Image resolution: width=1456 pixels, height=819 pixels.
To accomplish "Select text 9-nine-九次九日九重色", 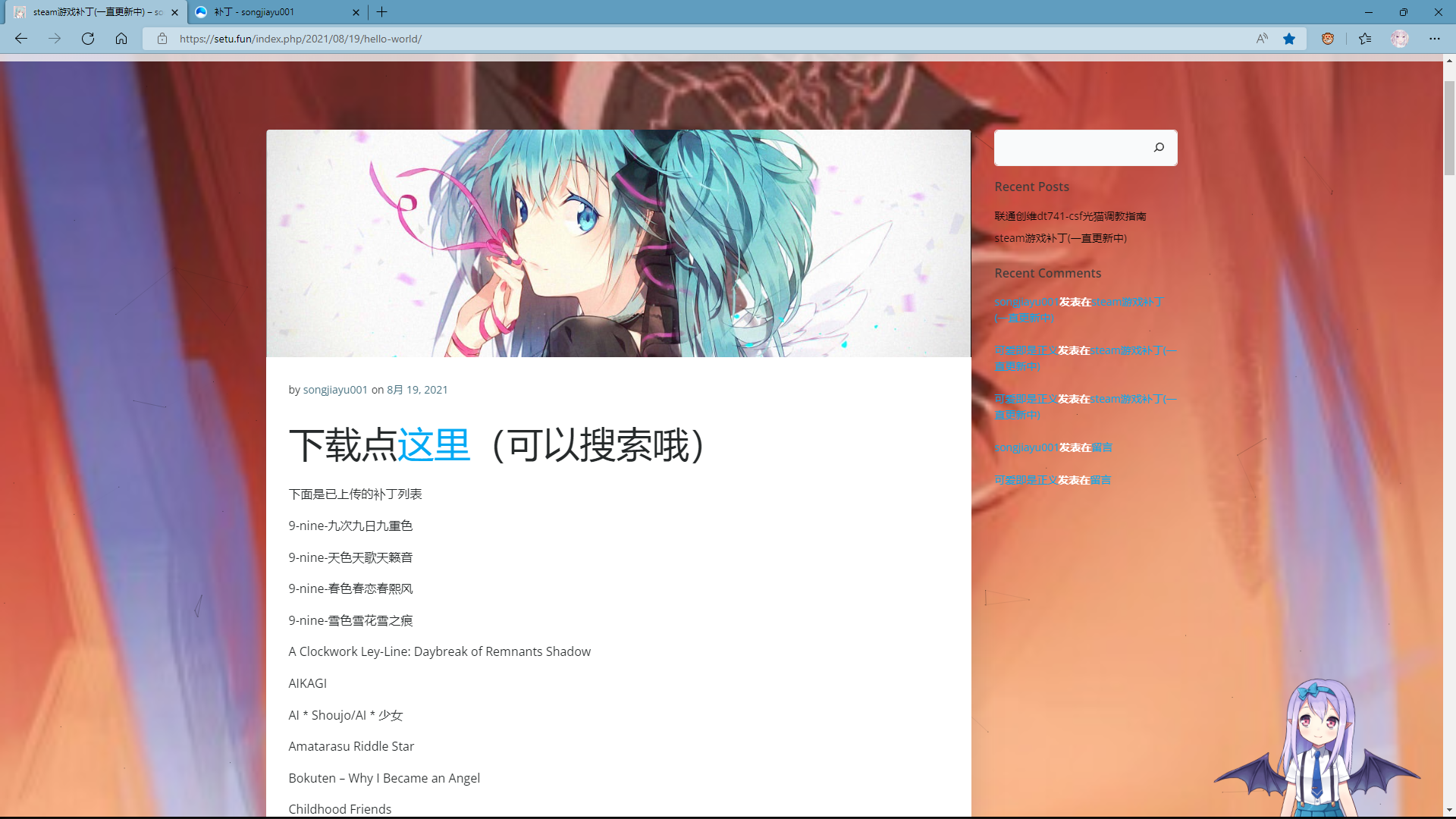I will click(x=350, y=526).
